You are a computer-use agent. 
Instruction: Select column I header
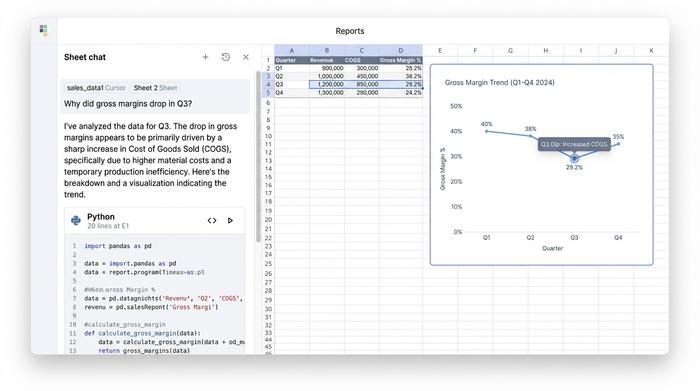[x=581, y=50]
